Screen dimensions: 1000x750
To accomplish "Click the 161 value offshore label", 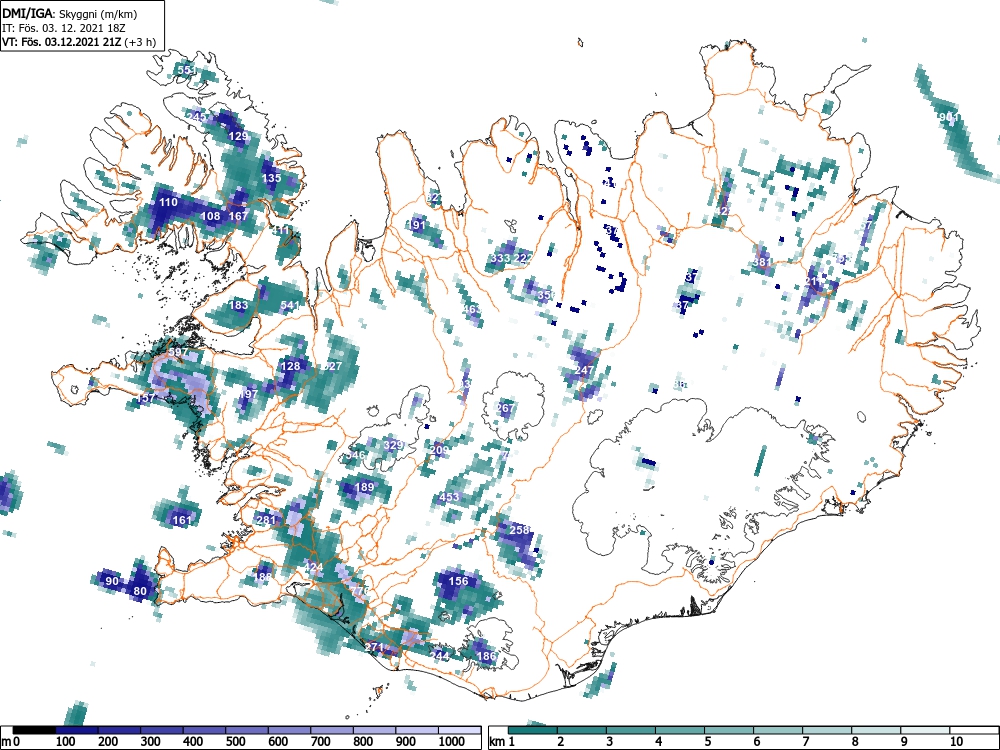I will click(182, 520).
